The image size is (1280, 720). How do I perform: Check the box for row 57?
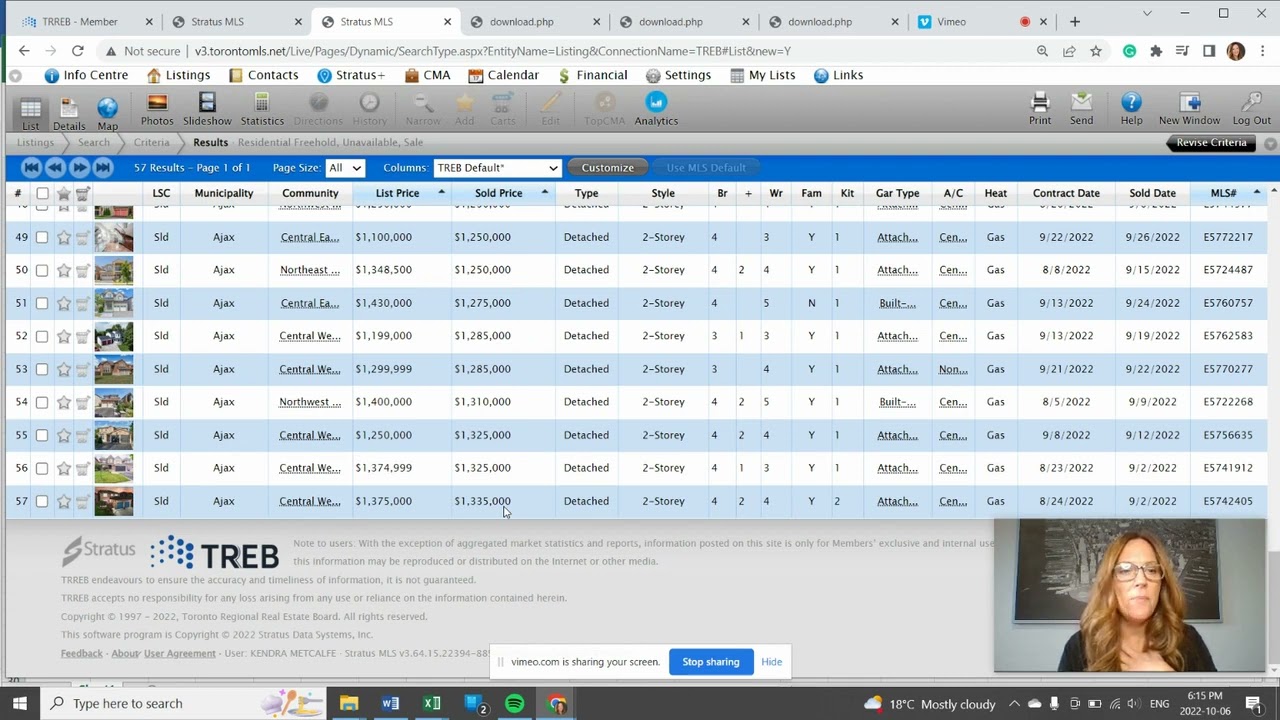point(42,501)
